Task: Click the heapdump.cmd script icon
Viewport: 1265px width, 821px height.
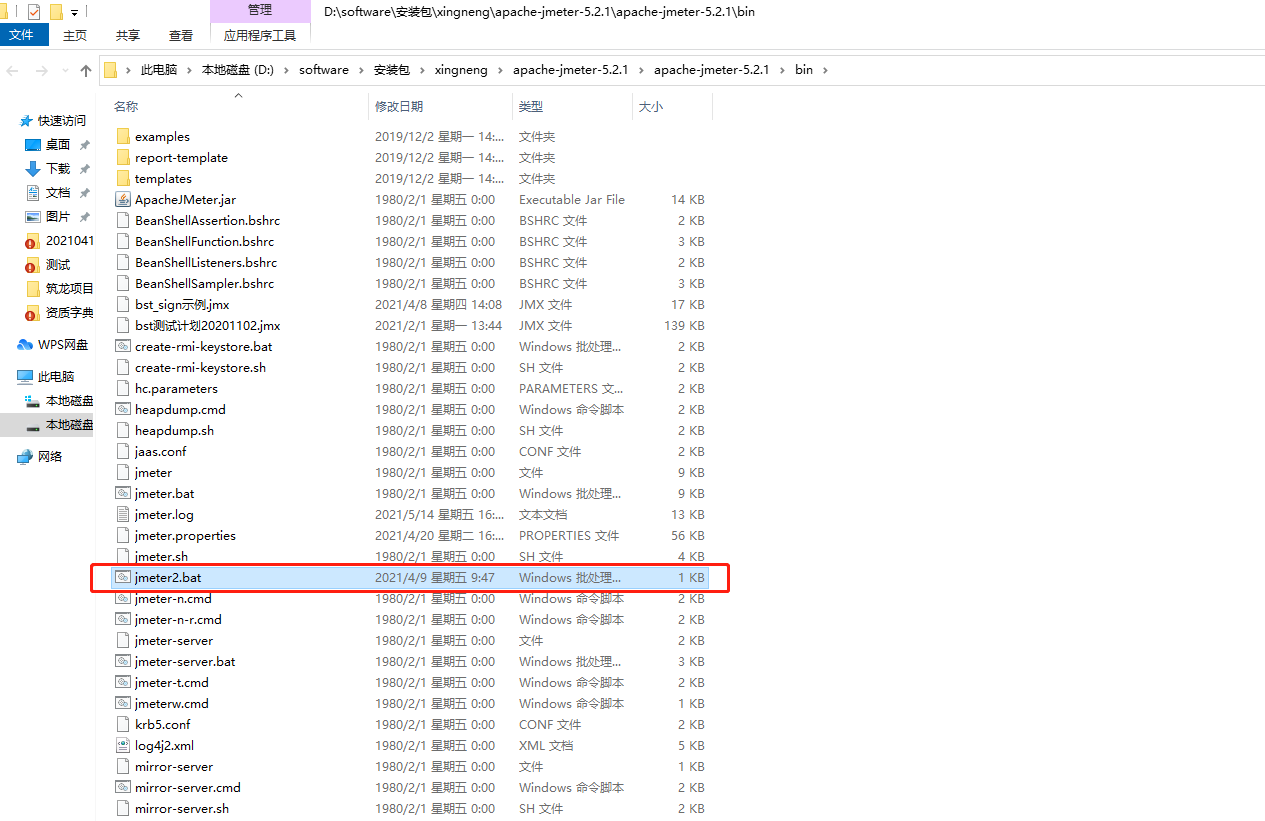Action: (x=124, y=409)
